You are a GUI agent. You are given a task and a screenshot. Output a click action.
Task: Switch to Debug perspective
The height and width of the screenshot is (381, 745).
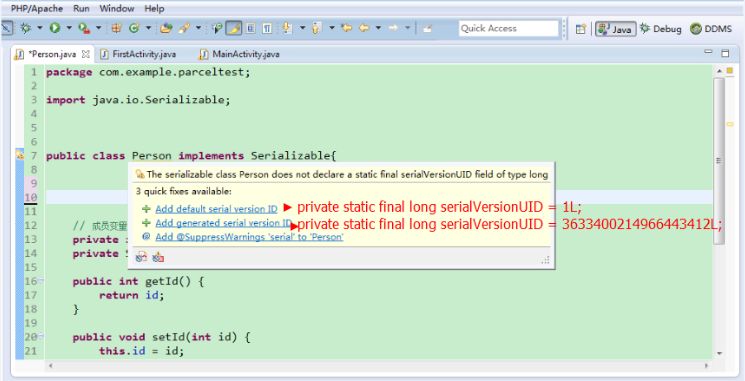point(660,29)
